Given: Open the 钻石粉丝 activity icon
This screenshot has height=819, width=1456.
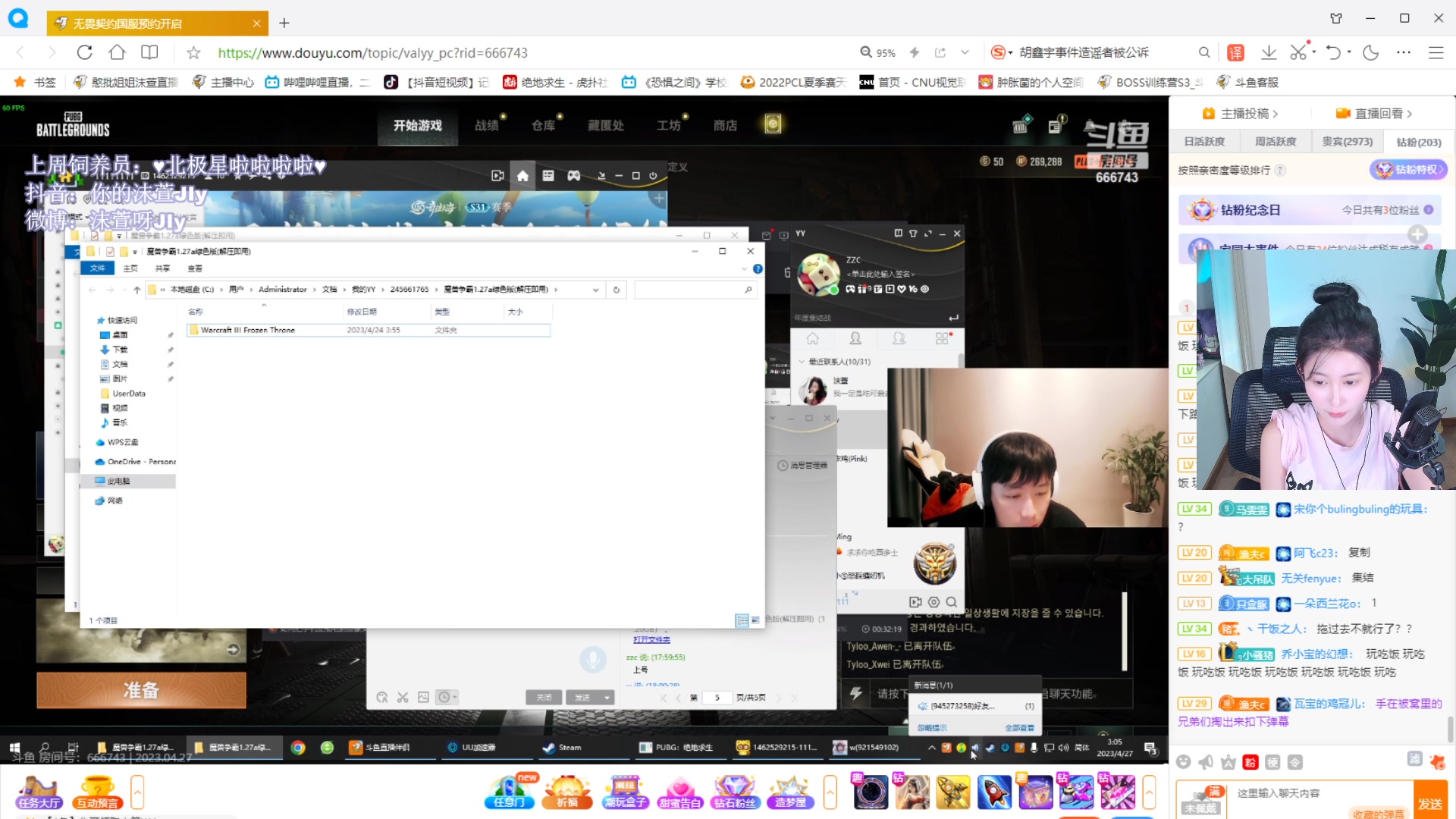Looking at the screenshot, I should click(x=735, y=792).
